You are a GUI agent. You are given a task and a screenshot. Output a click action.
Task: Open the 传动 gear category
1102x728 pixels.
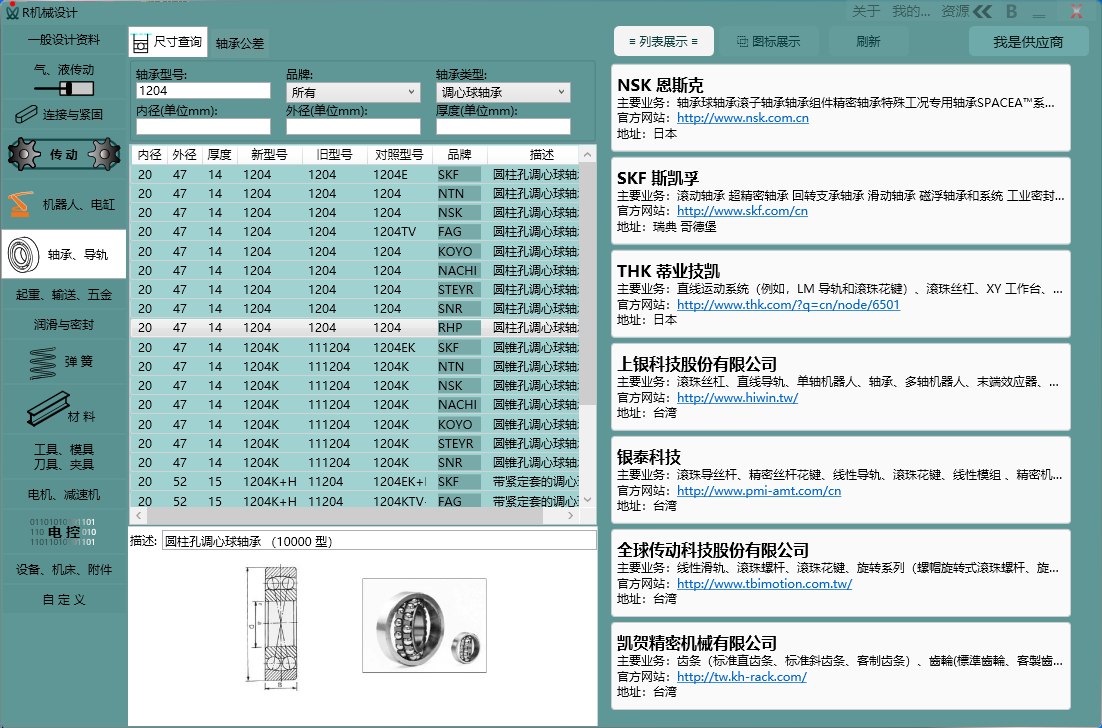pos(64,154)
